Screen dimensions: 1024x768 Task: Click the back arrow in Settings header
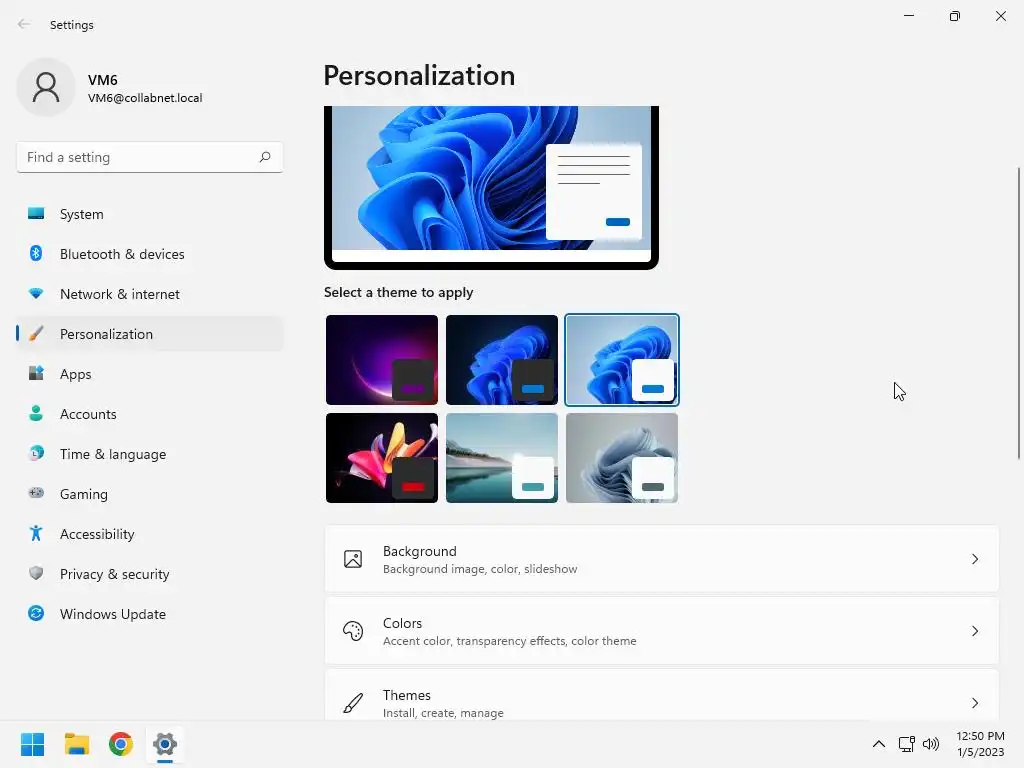coord(24,24)
